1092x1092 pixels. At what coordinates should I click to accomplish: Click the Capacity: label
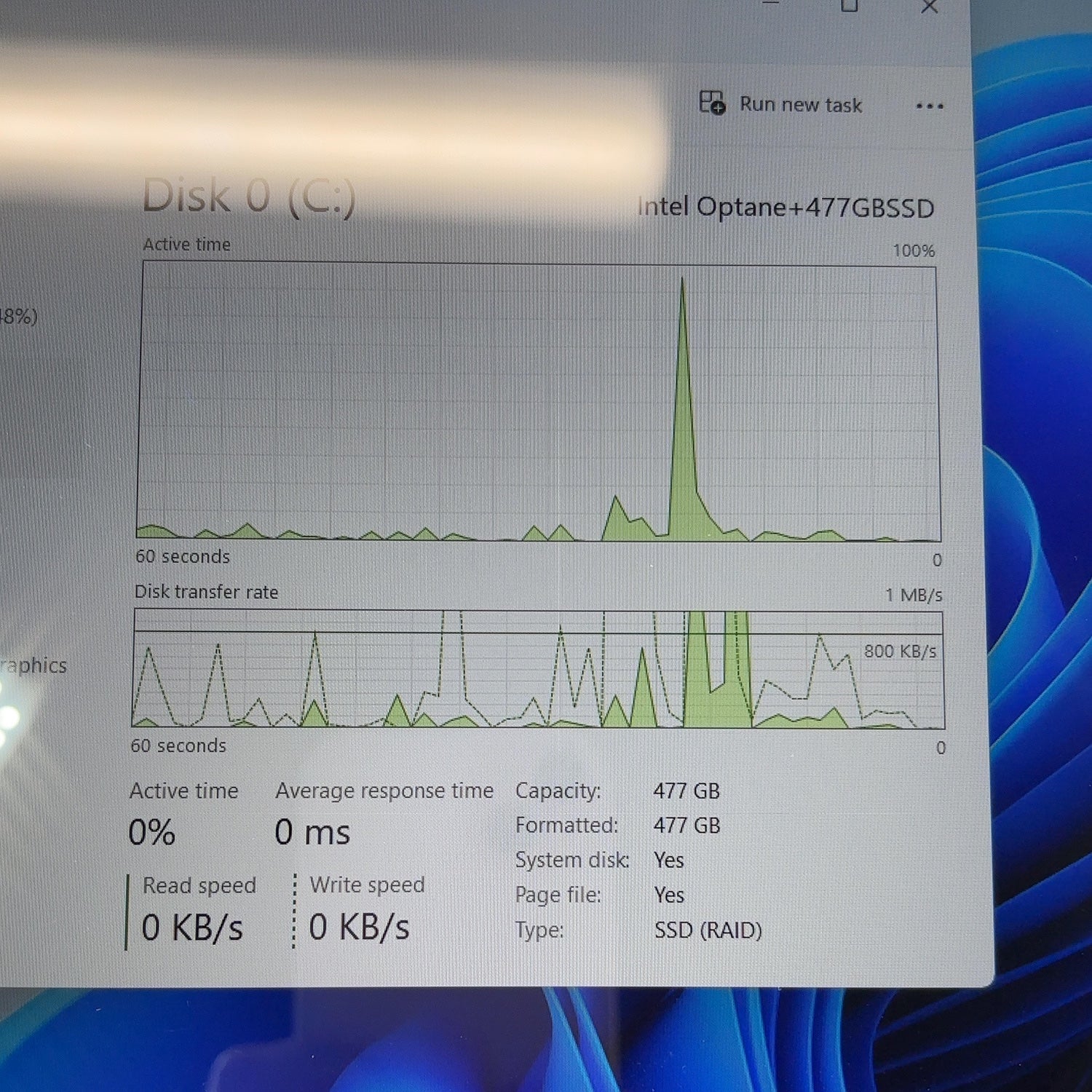(x=558, y=791)
